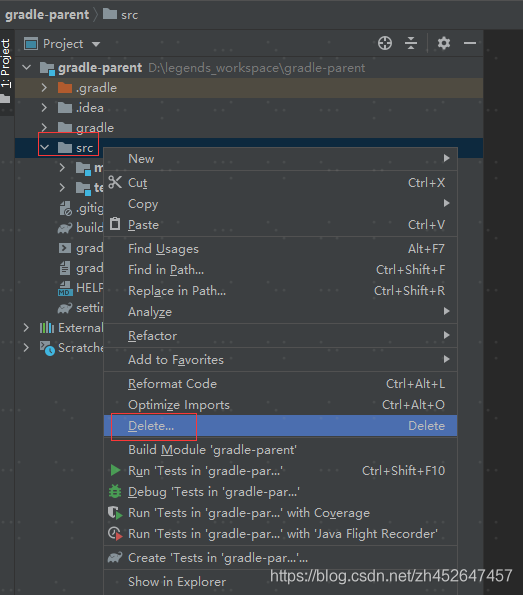Click the Refactor submenu arrow
523x595 pixels.
(447, 335)
